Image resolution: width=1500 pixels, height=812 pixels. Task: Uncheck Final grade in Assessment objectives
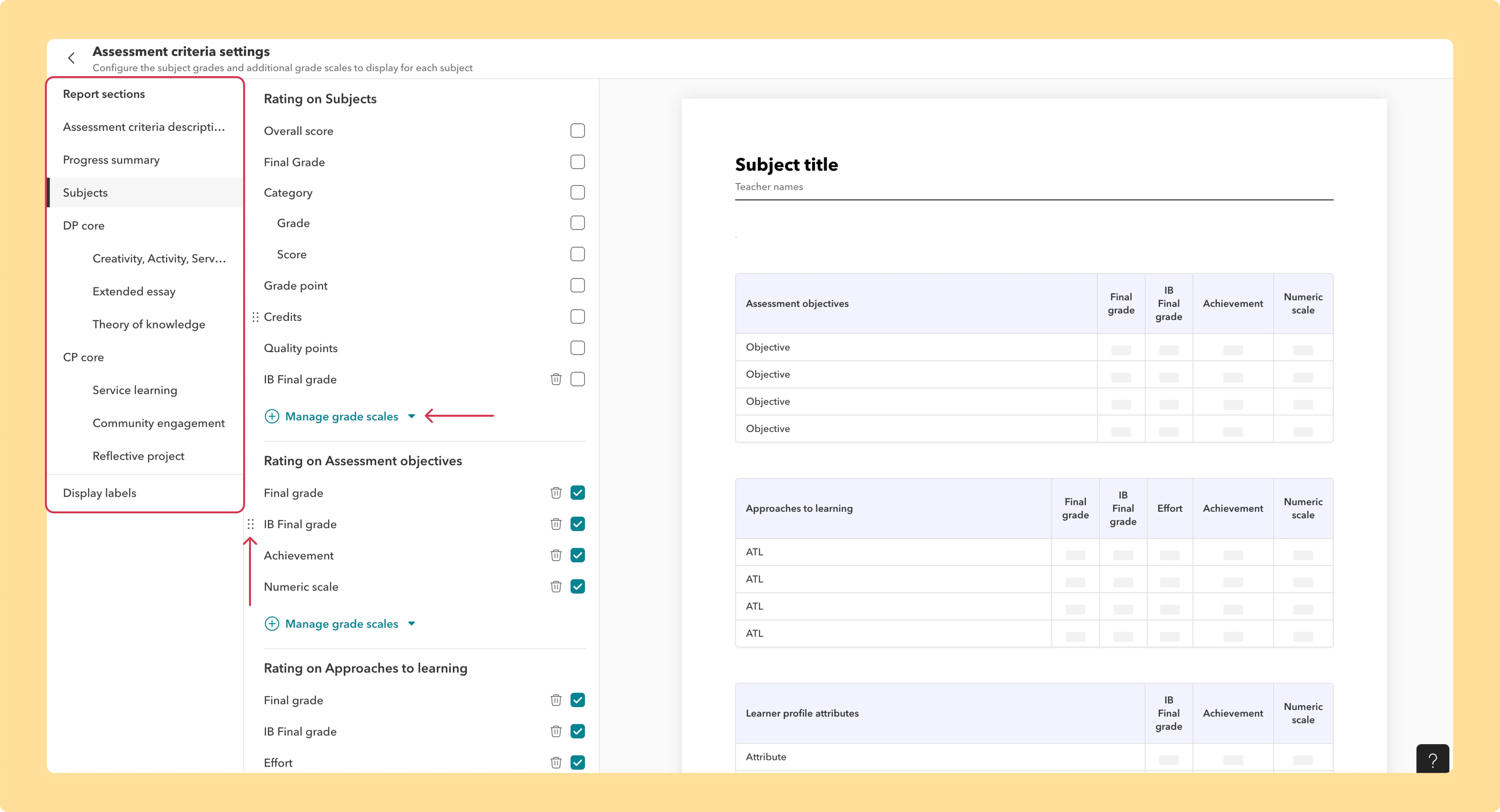point(578,493)
